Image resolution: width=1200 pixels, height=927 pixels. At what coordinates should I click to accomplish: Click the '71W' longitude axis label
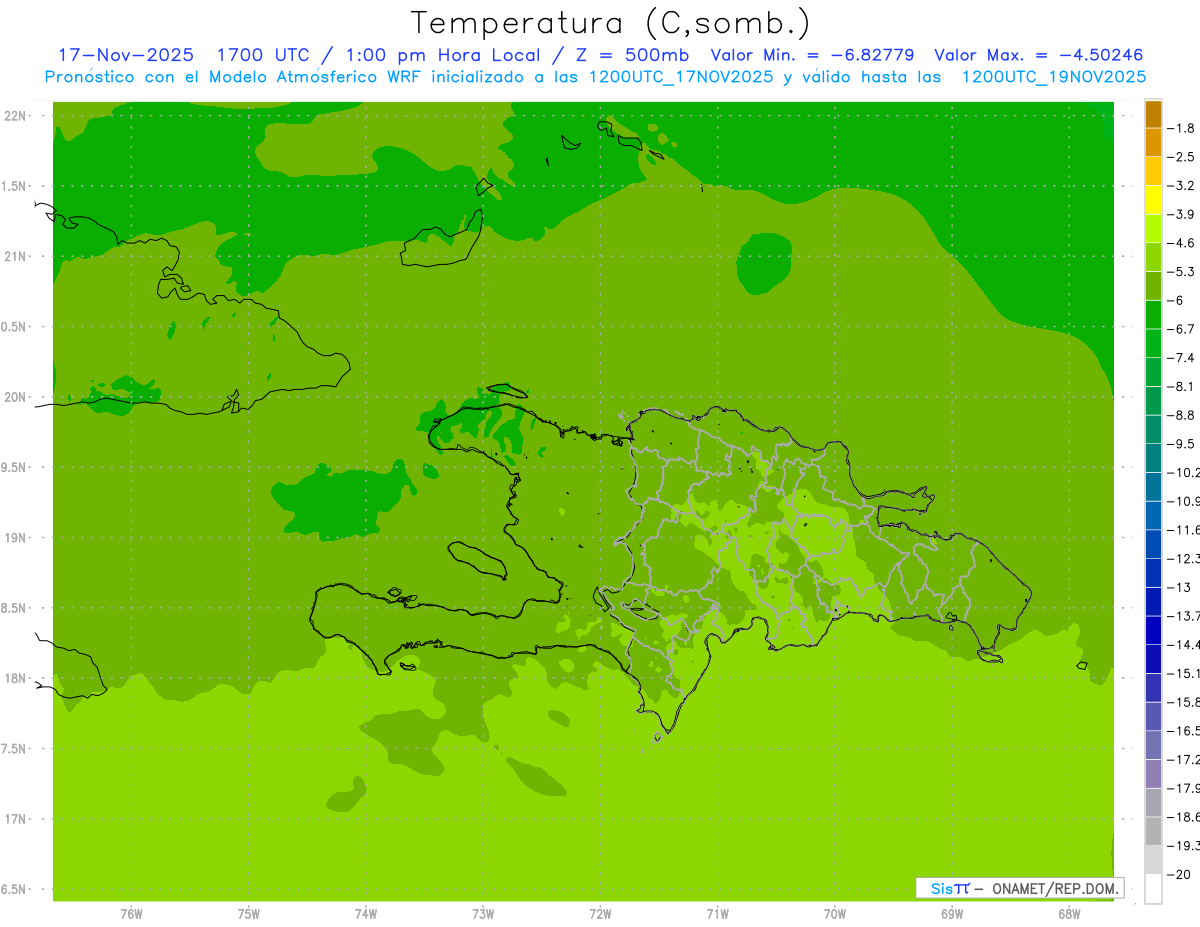[x=717, y=914]
